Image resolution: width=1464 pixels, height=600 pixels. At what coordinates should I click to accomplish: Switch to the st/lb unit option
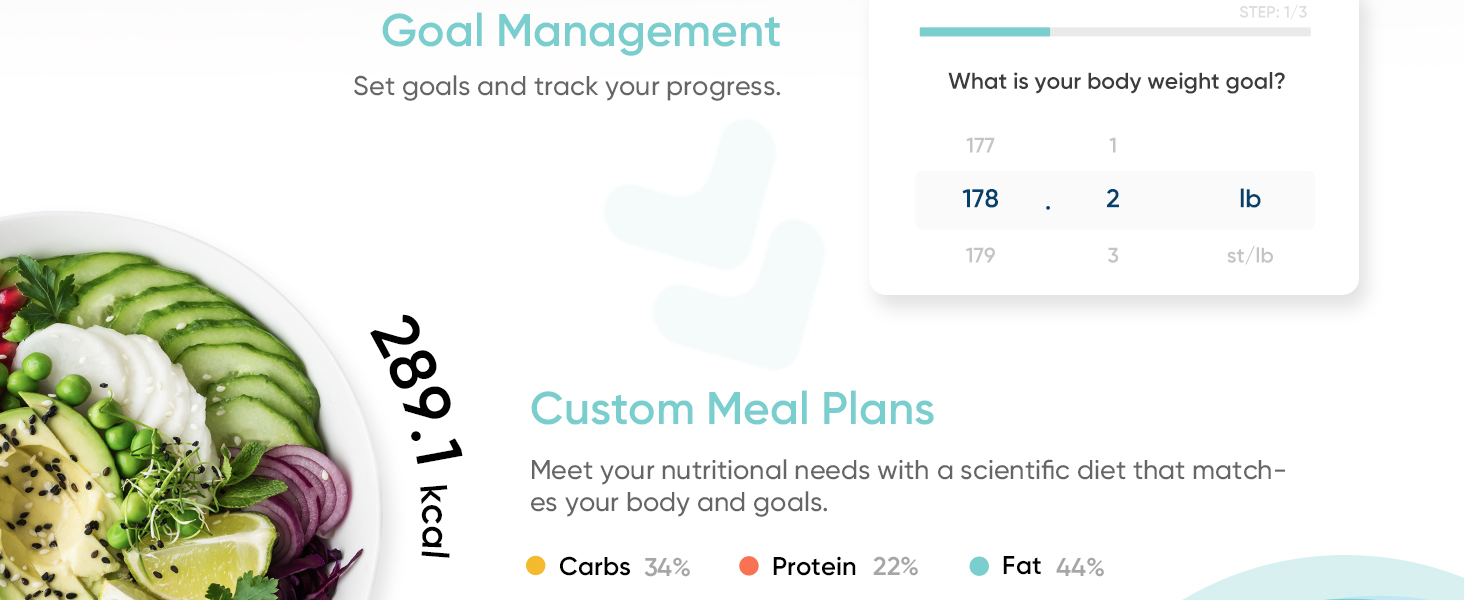[x=1248, y=255]
